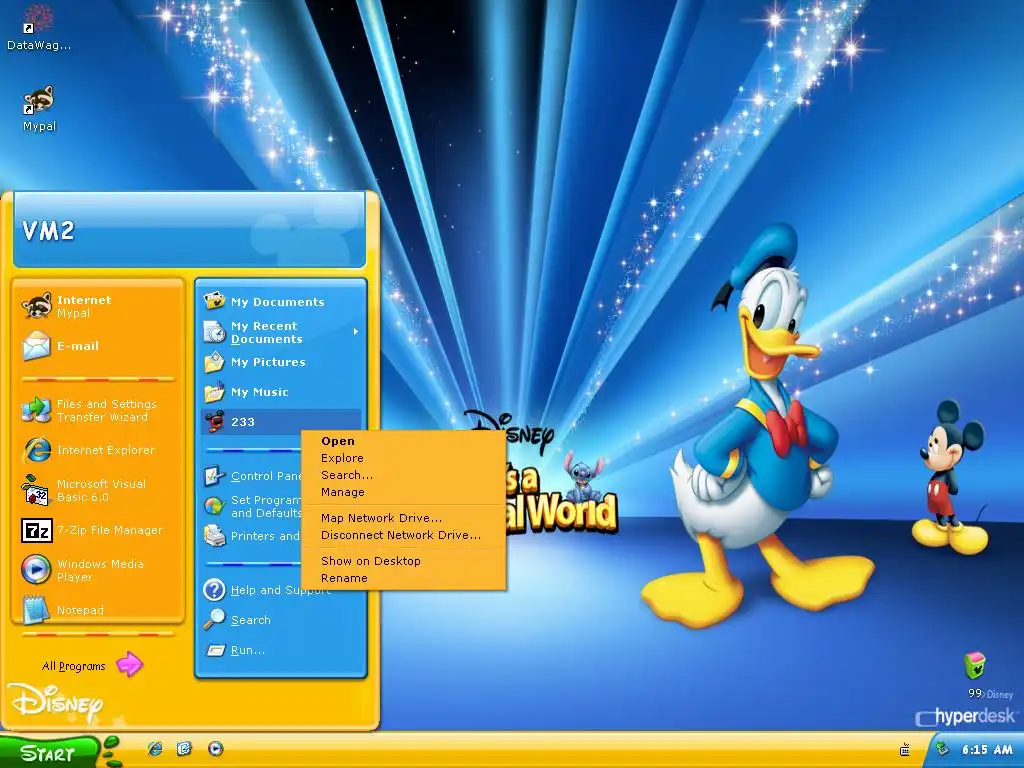1024x768 pixels.
Task: Open Set Program Access and Defaults icon
Action: (214, 506)
